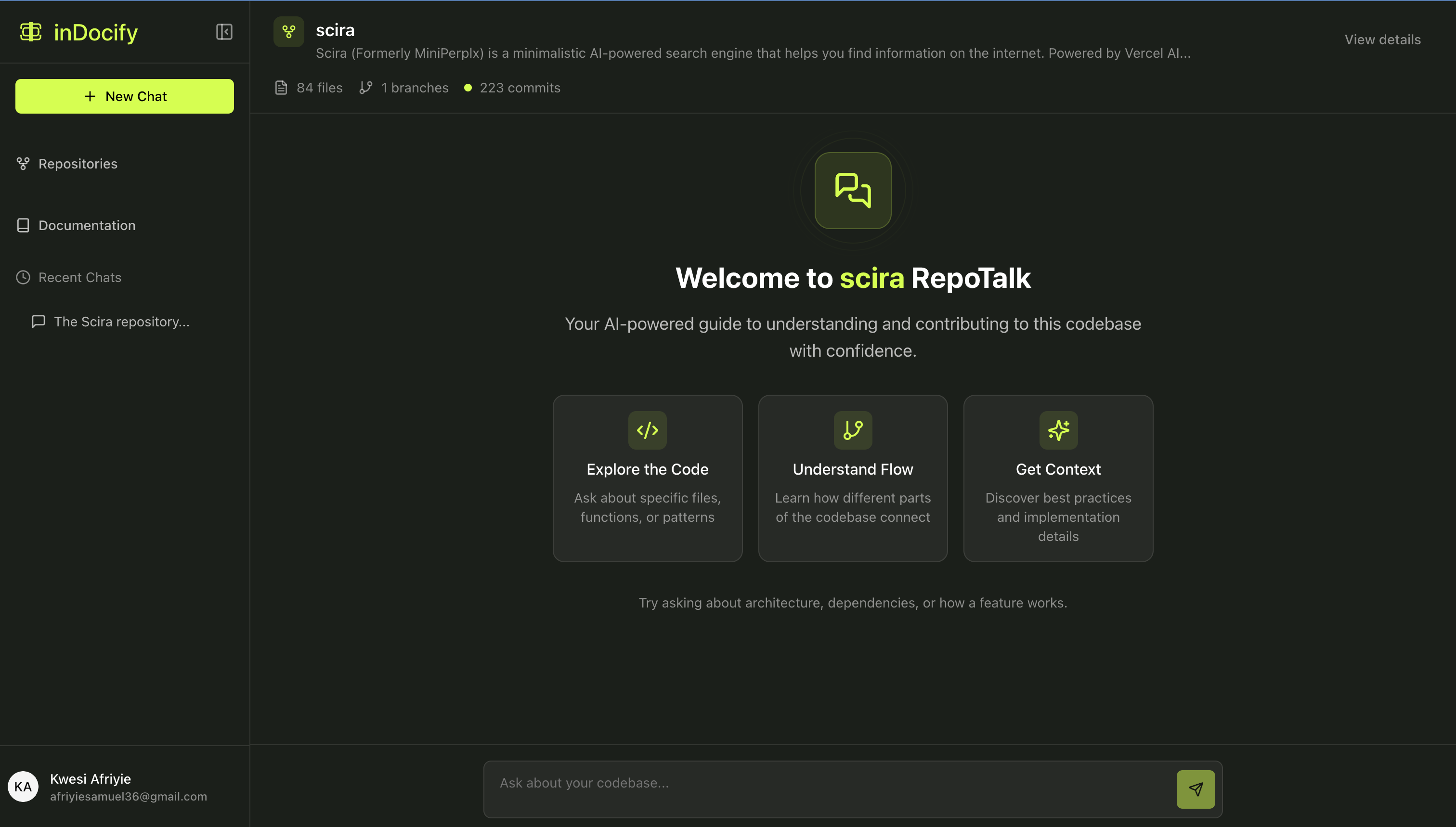
Task: Select the Understand Flow card
Action: coord(853,478)
